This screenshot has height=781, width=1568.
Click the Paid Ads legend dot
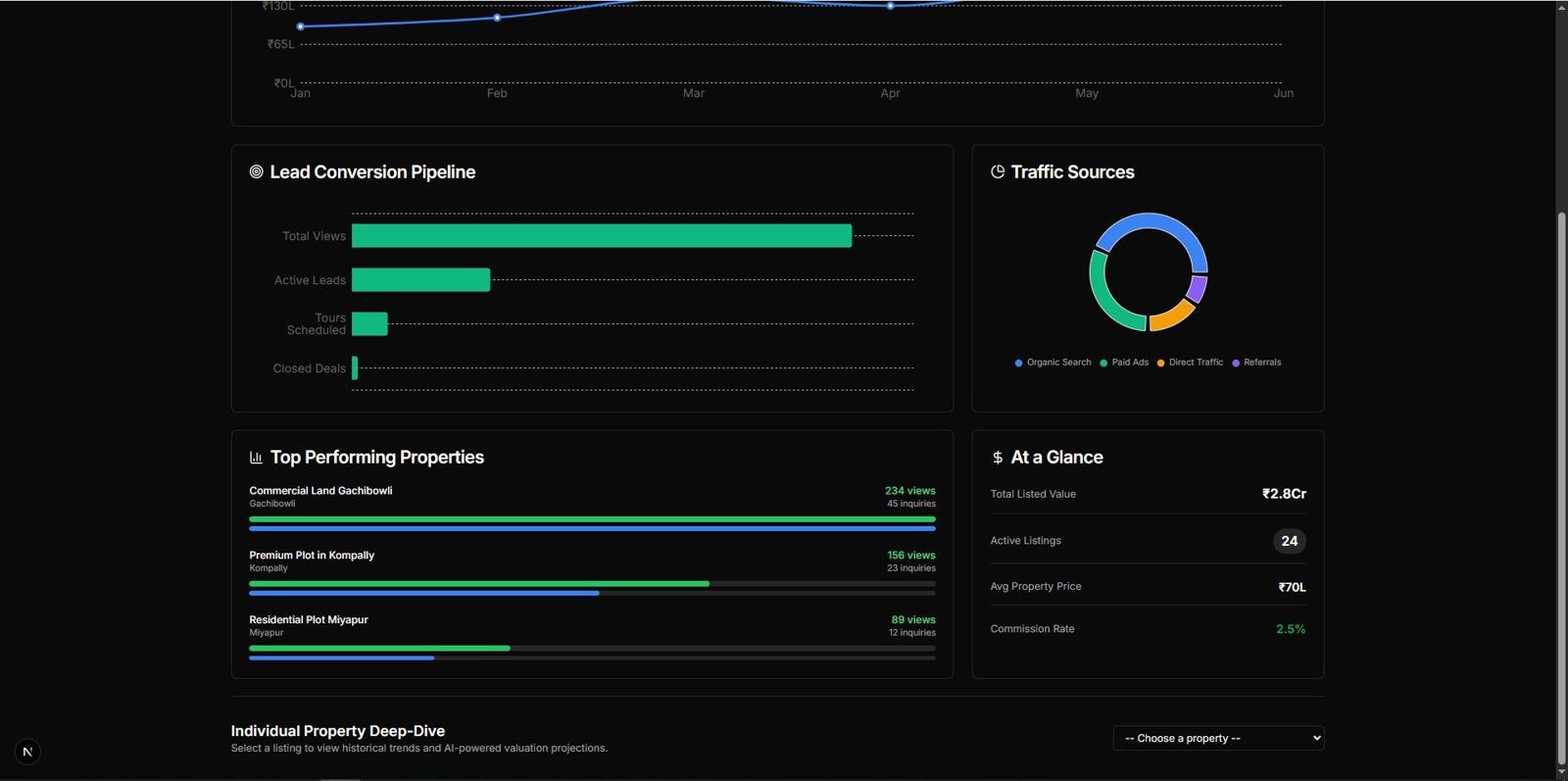1103,363
